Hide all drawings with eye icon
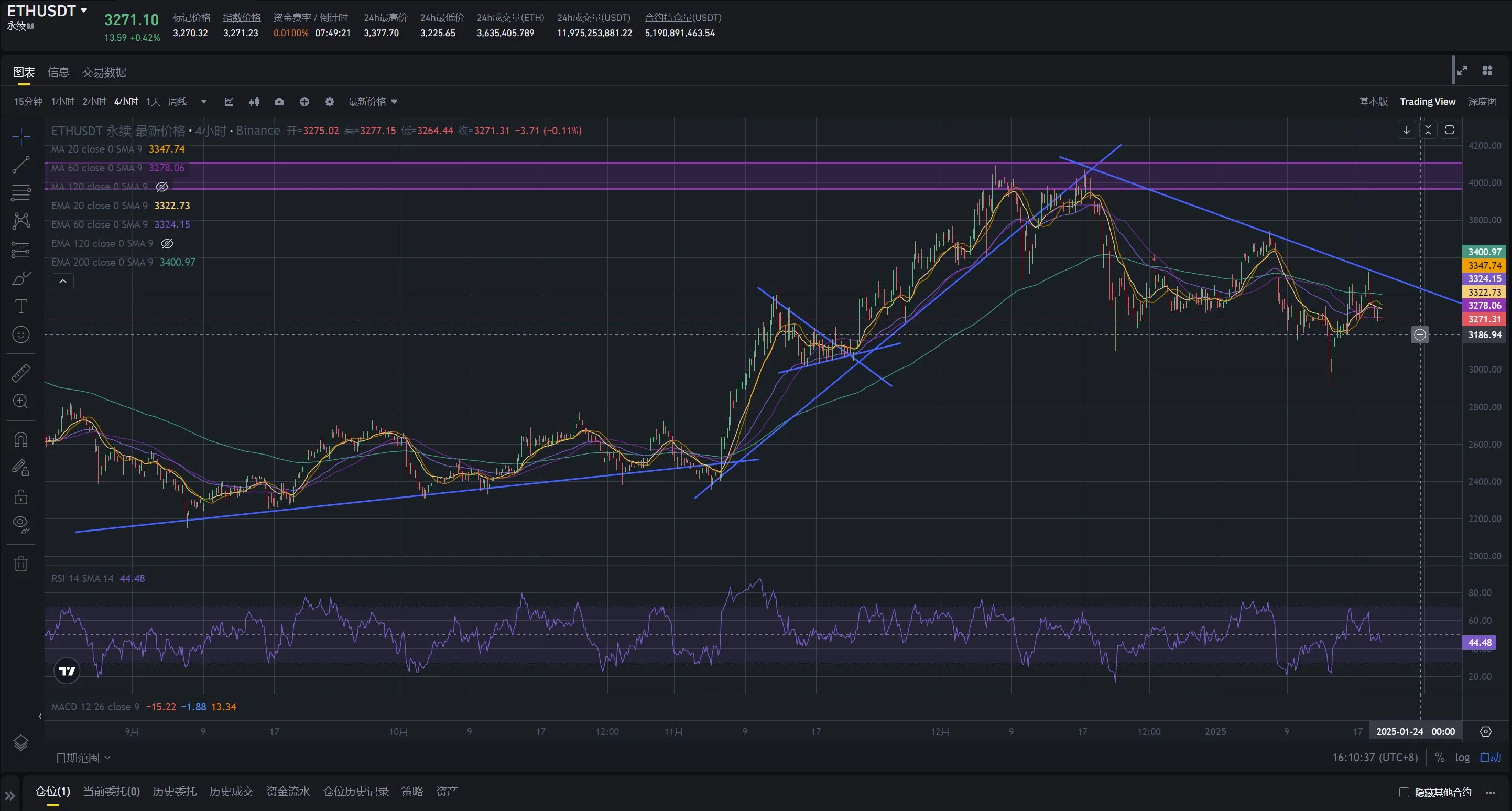The height and width of the screenshot is (811, 1512). point(21,524)
